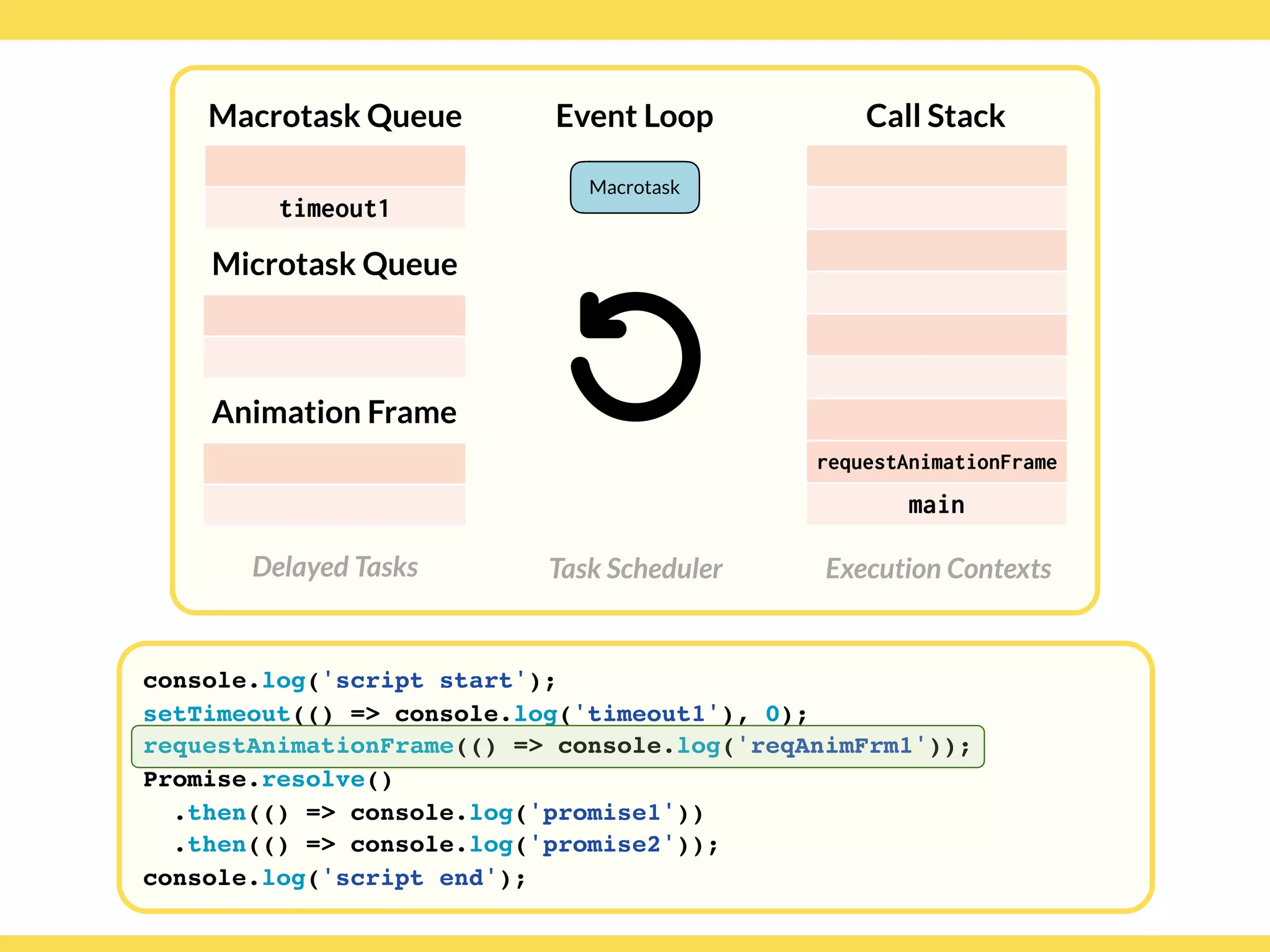Click console.log 'script end' code line

pos(335,878)
